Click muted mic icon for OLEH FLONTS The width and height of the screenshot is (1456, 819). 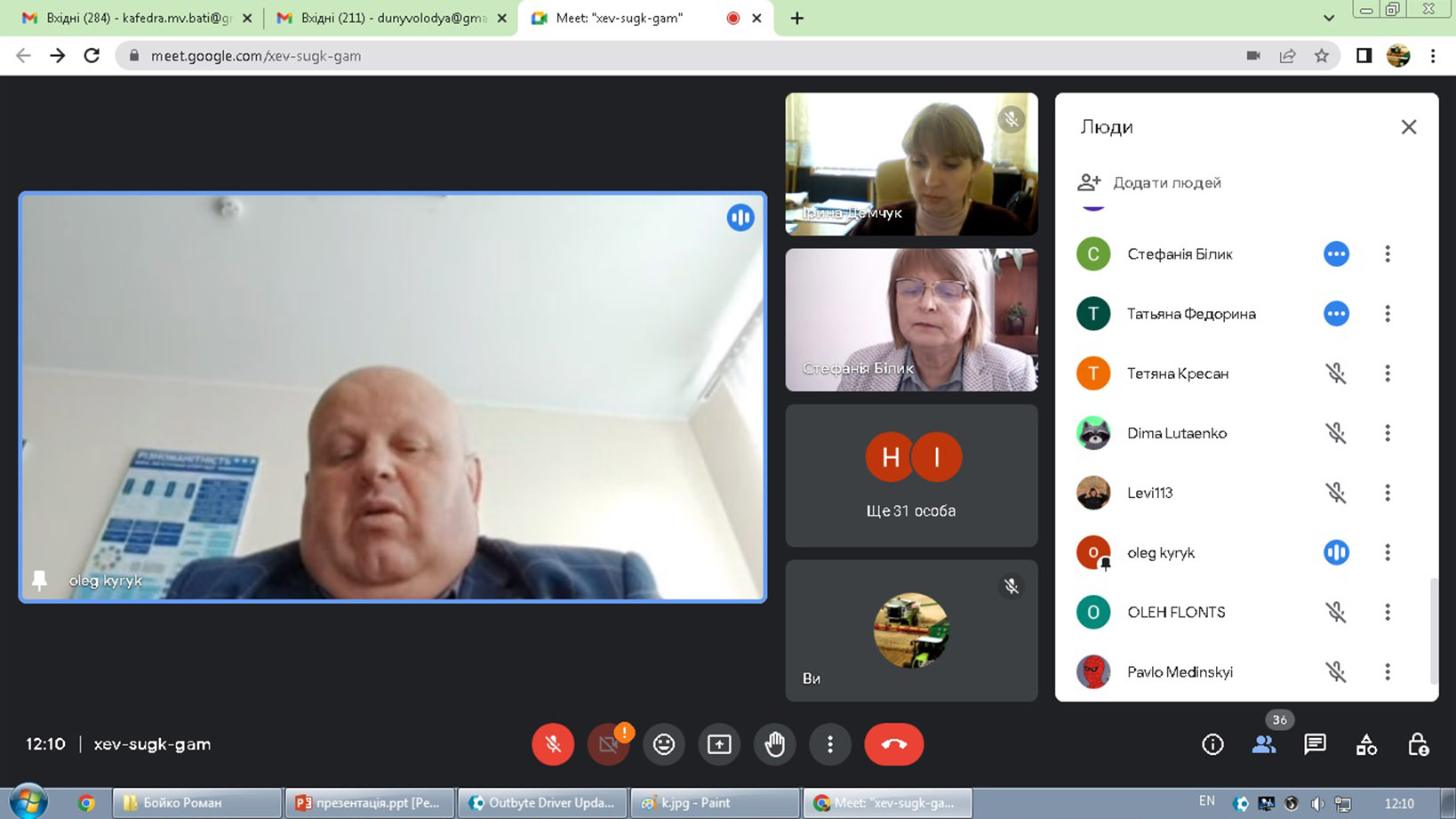[x=1336, y=612]
